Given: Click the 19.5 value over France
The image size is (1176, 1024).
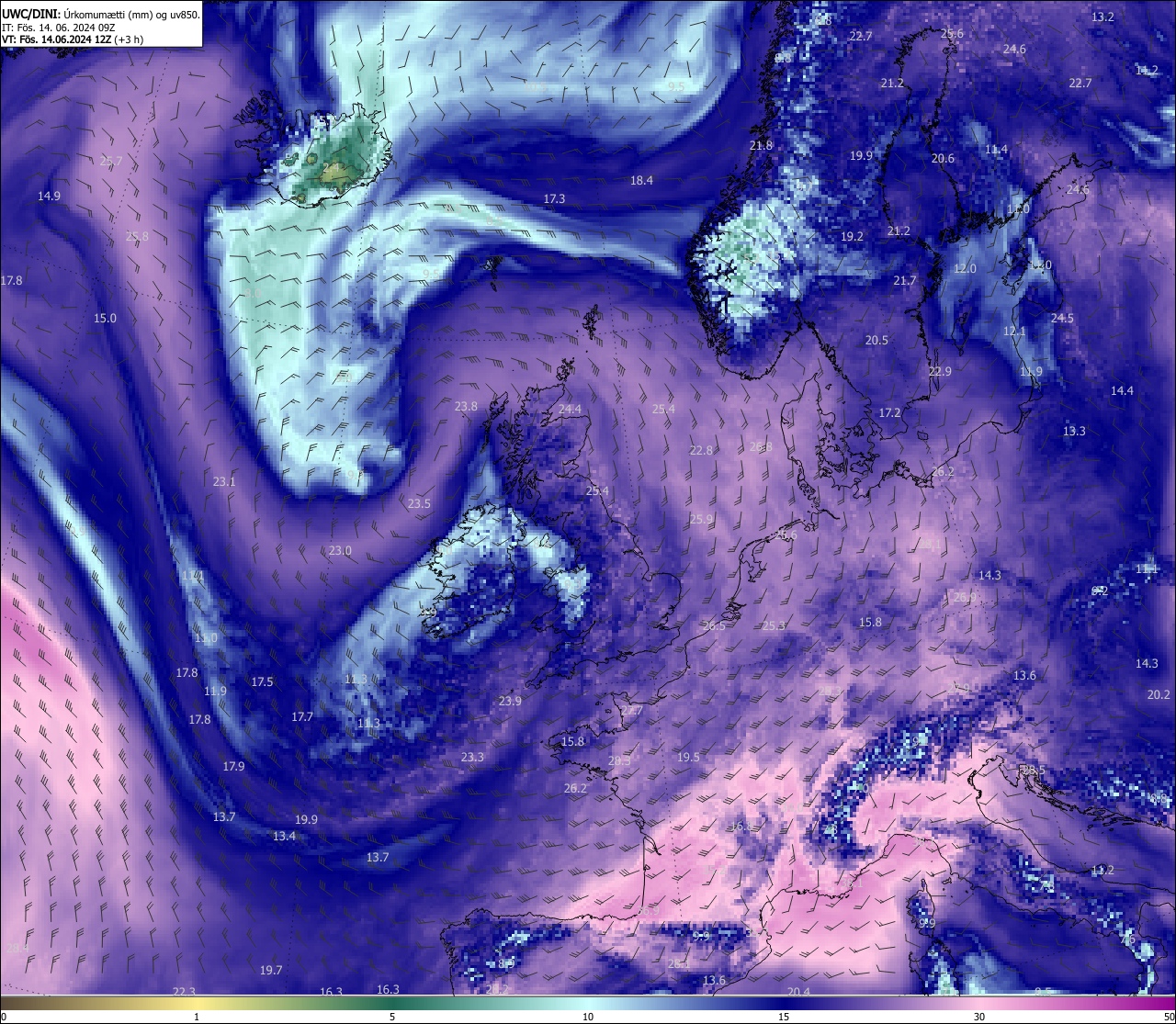Looking at the screenshot, I should (x=688, y=757).
